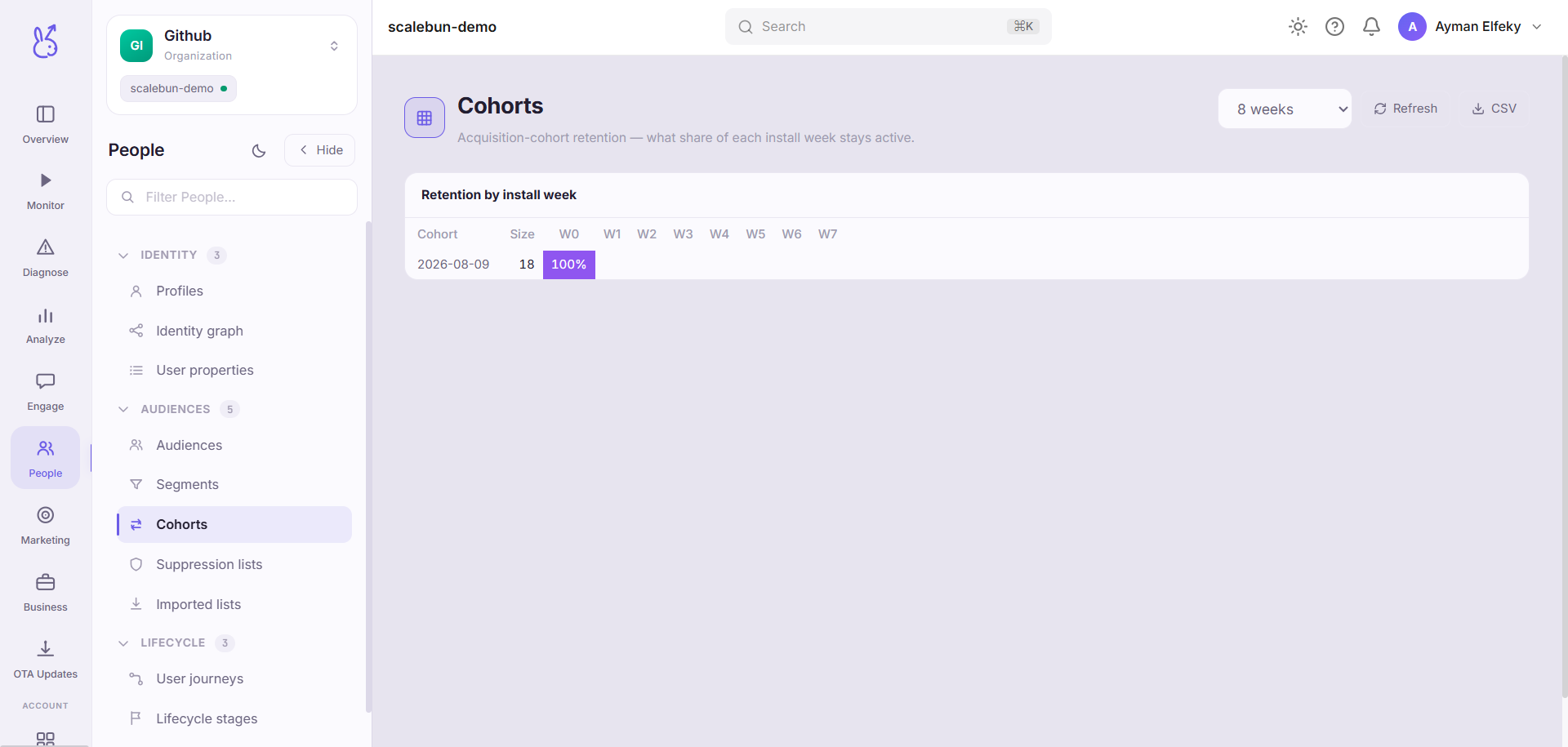Open Suppression lists page
This screenshot has height=747, width=1568.
coord(234,564)
